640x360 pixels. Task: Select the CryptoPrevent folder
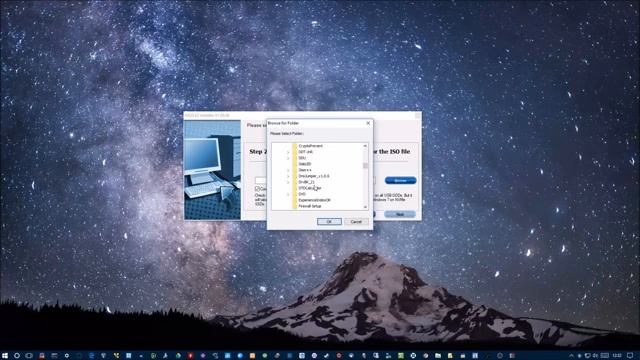tap(310, 146)
